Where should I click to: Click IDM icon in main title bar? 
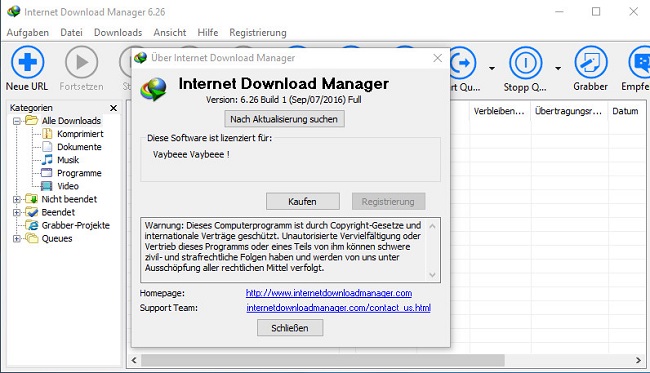click(x=14, y=12)
